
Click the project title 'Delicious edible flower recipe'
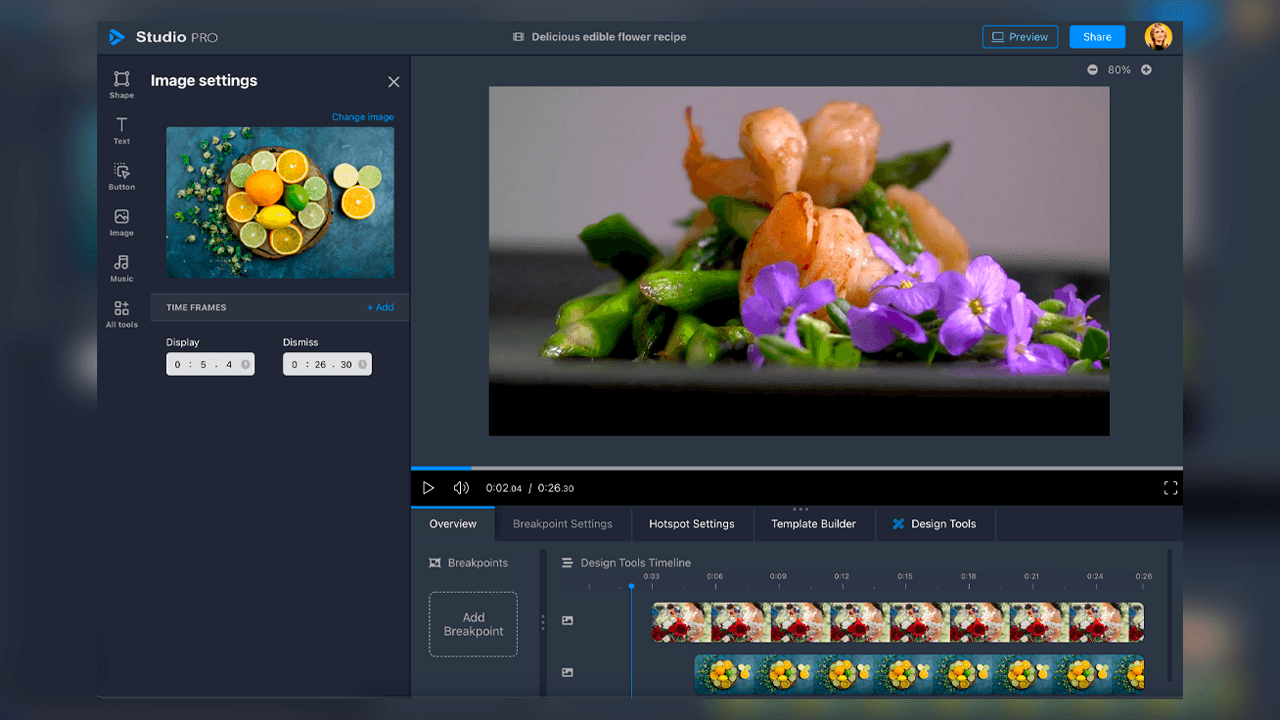click(609, 37)
